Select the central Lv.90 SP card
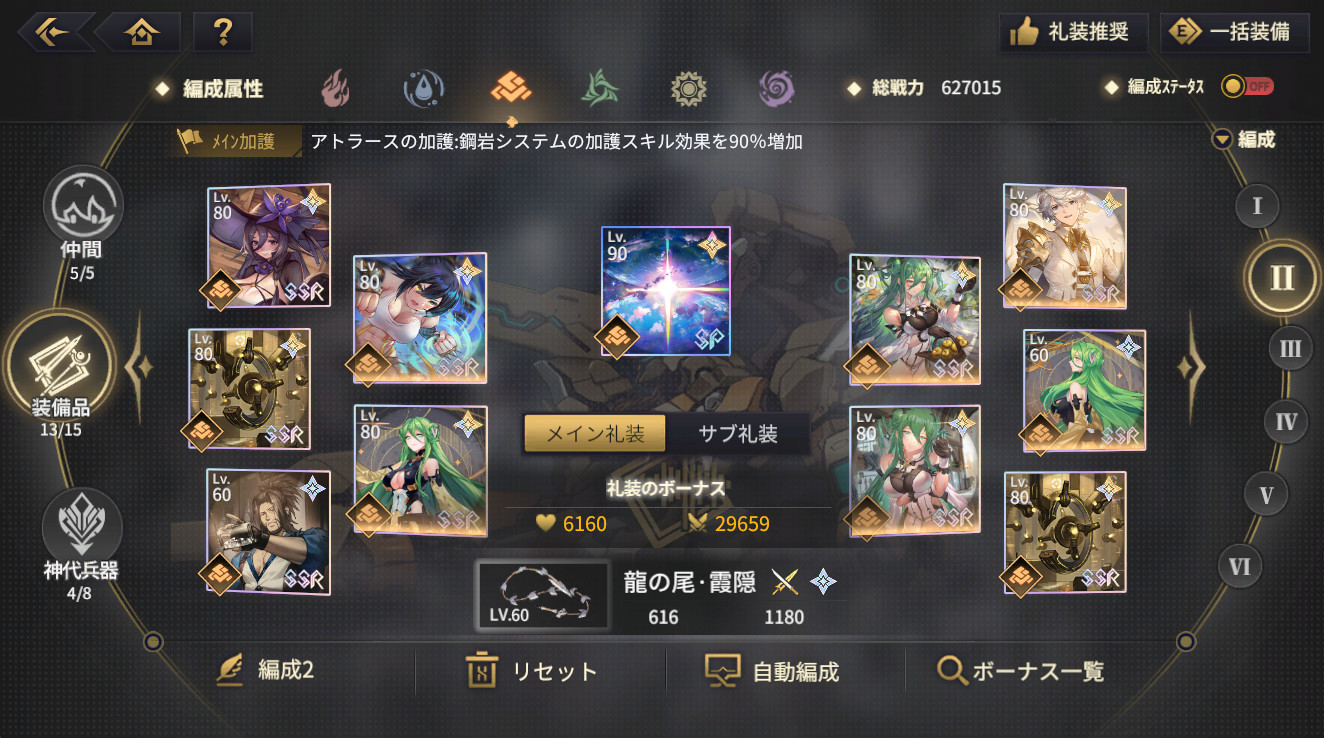This screenshot has height=738, width=1324. pyautogui.click(x=665, y=291)
